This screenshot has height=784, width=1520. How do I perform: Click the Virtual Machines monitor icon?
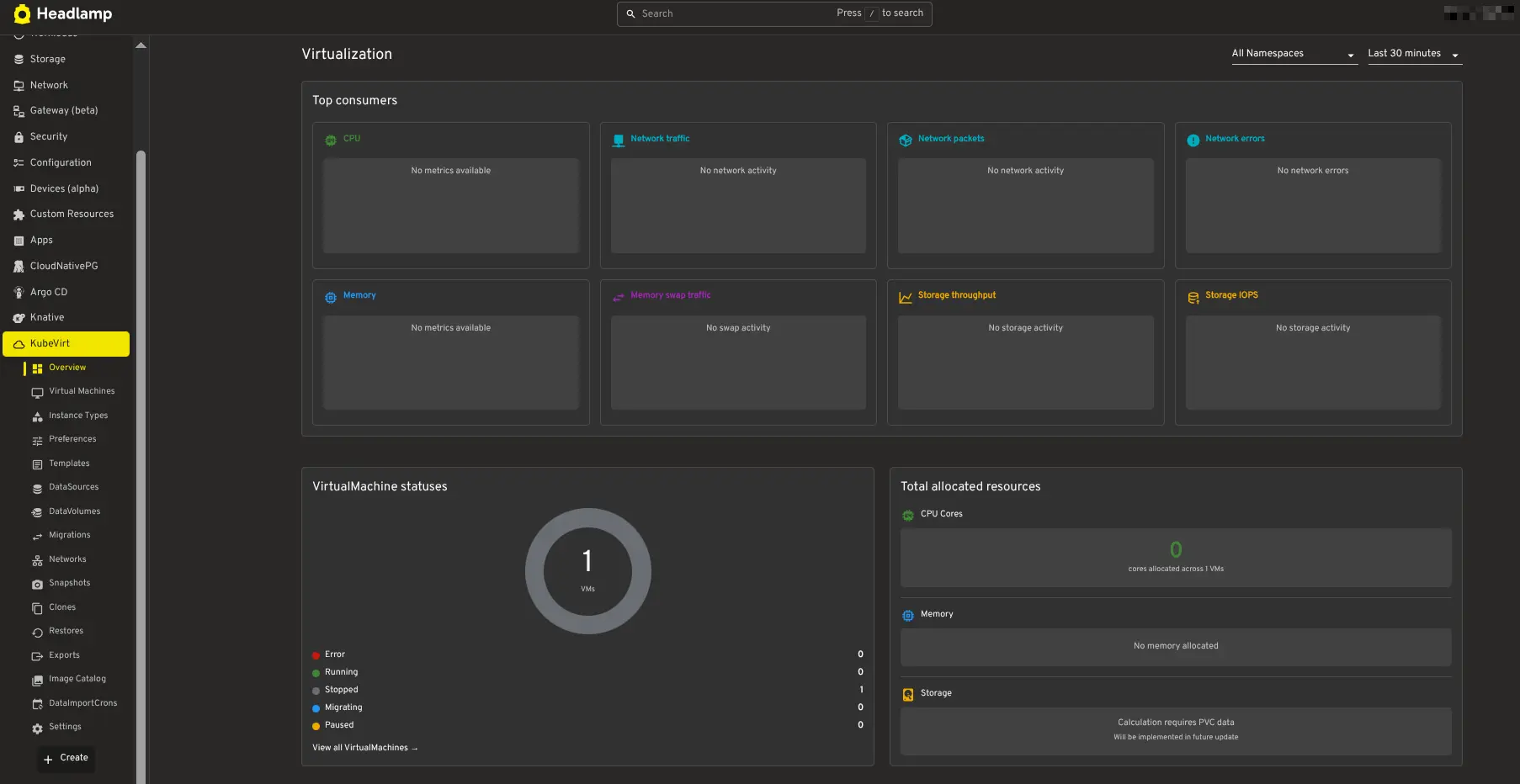(x=37, y=392)
